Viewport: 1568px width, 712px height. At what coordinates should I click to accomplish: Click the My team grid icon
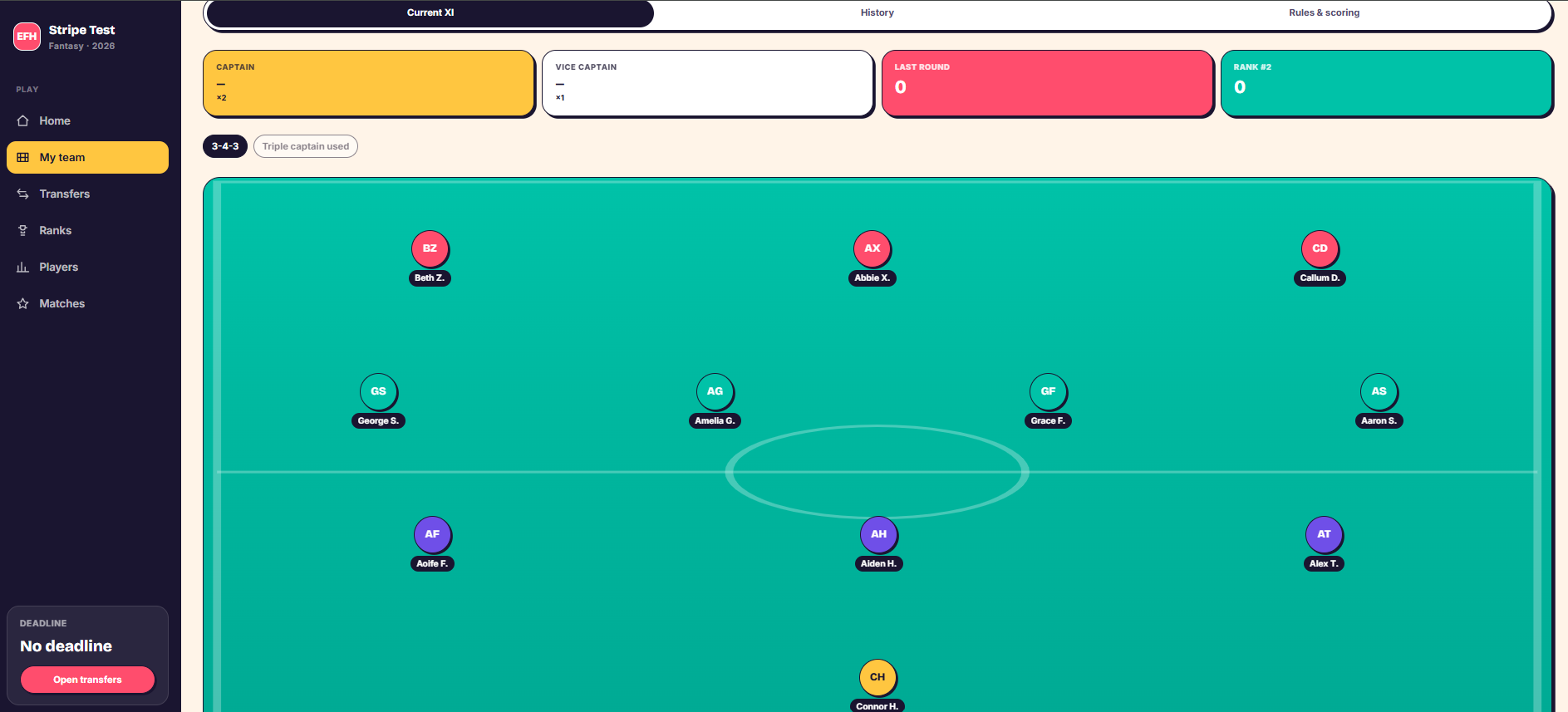click(23, 158)
